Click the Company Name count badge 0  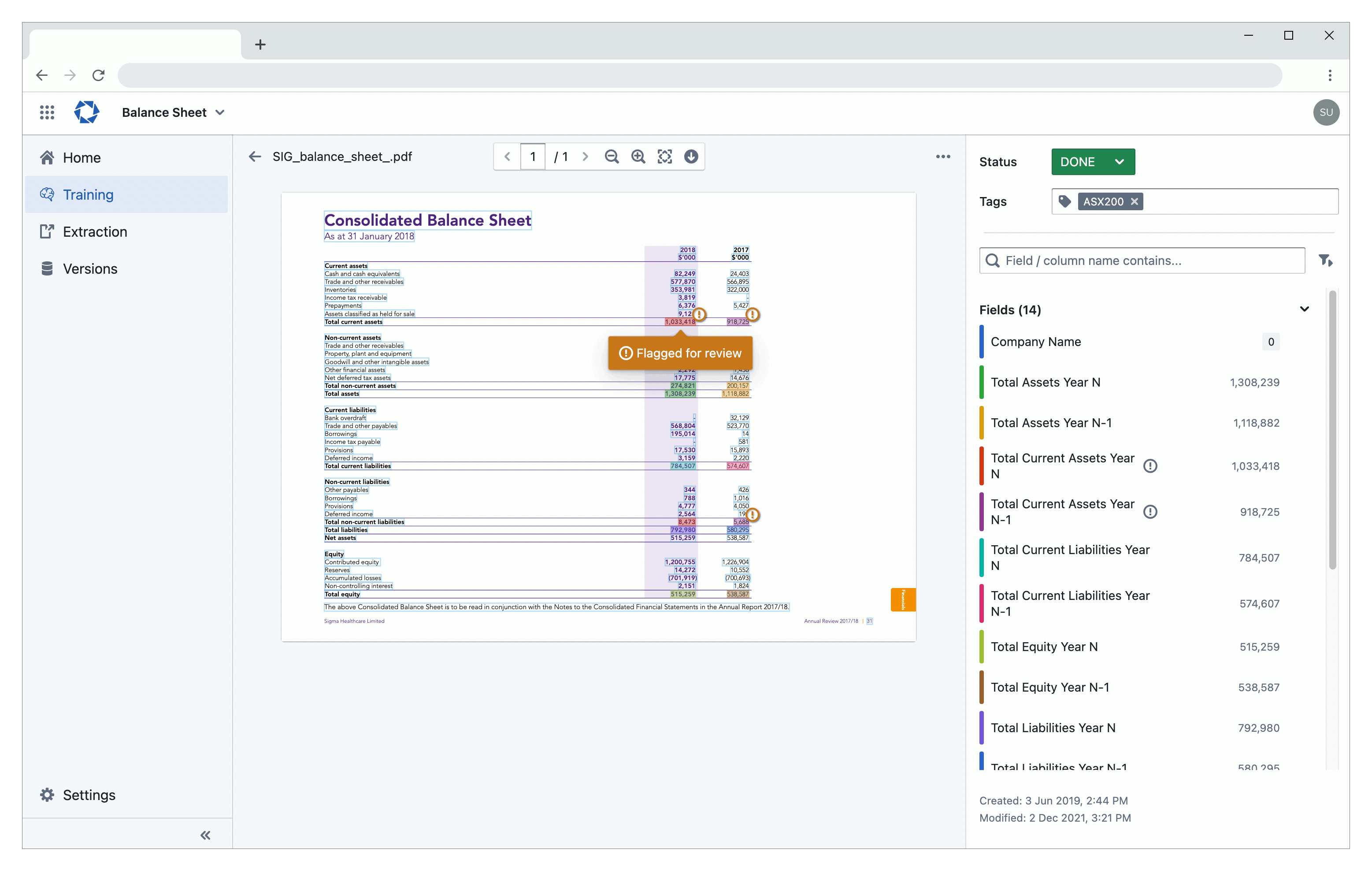click(1270, 342)
